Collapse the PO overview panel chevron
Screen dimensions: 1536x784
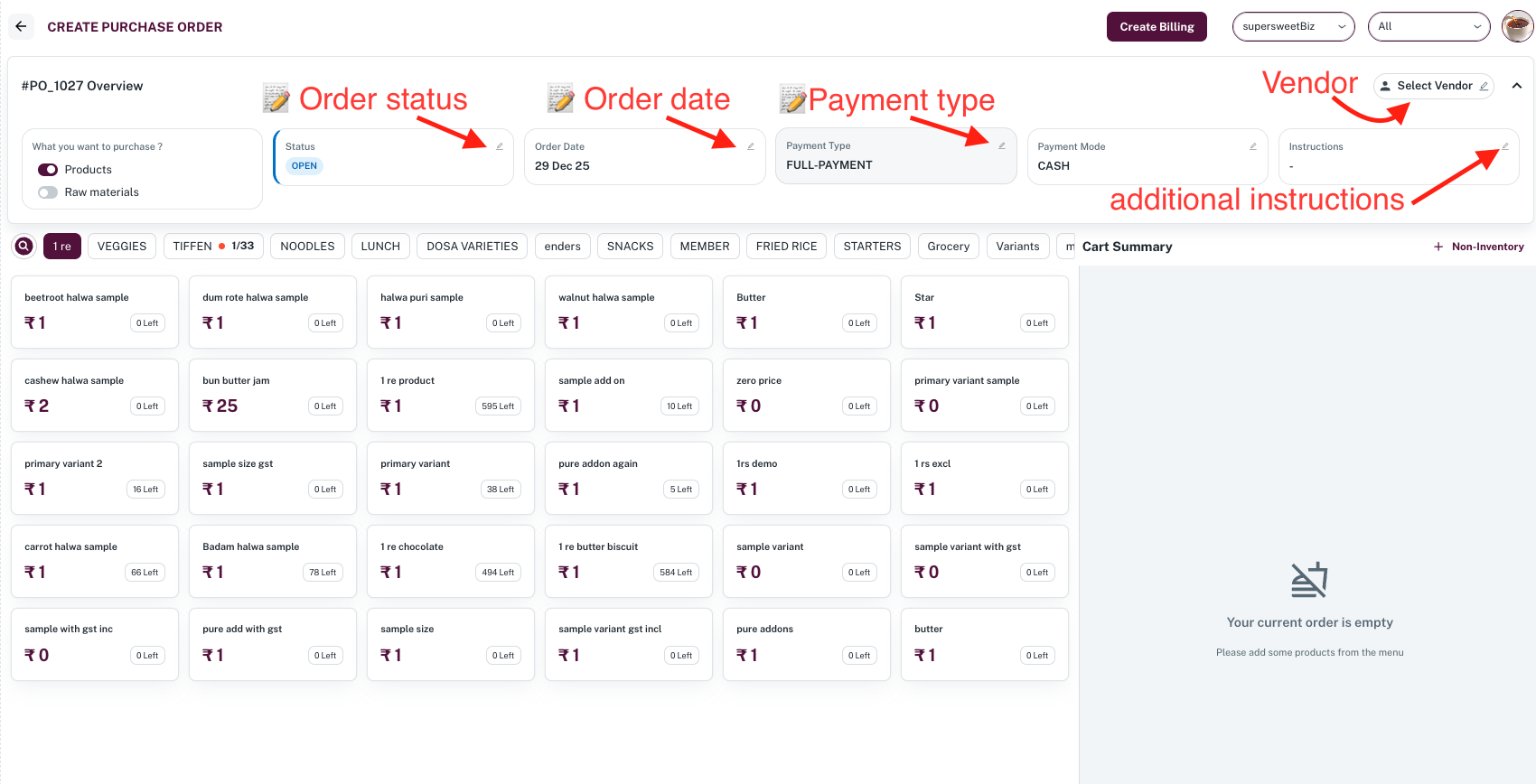(x=1517, y=86)
